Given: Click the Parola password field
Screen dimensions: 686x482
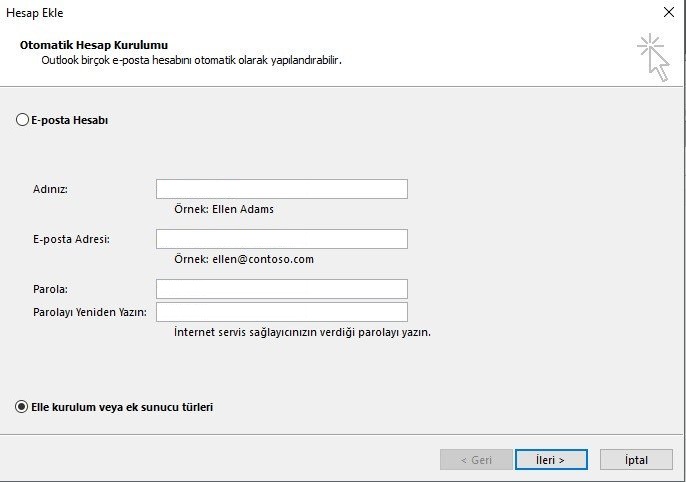Looking at the screenshot, I should point(282,289).
